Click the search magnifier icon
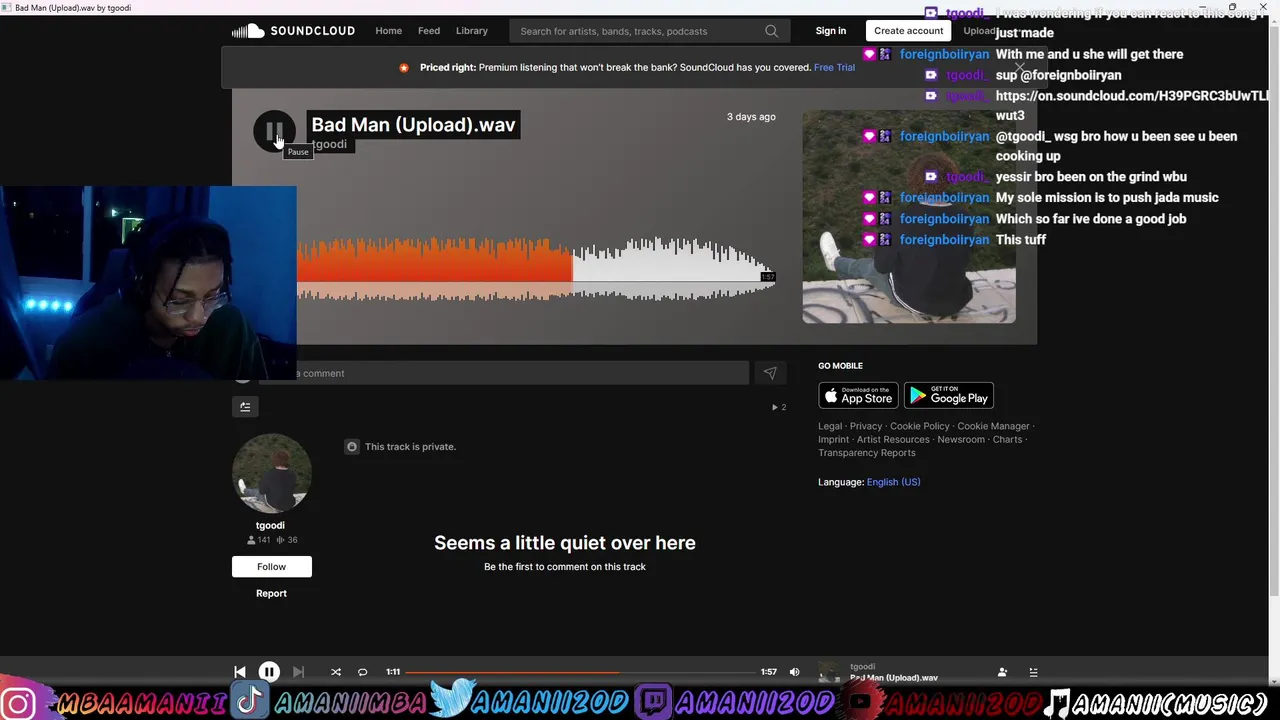 [x=771, y=31]
